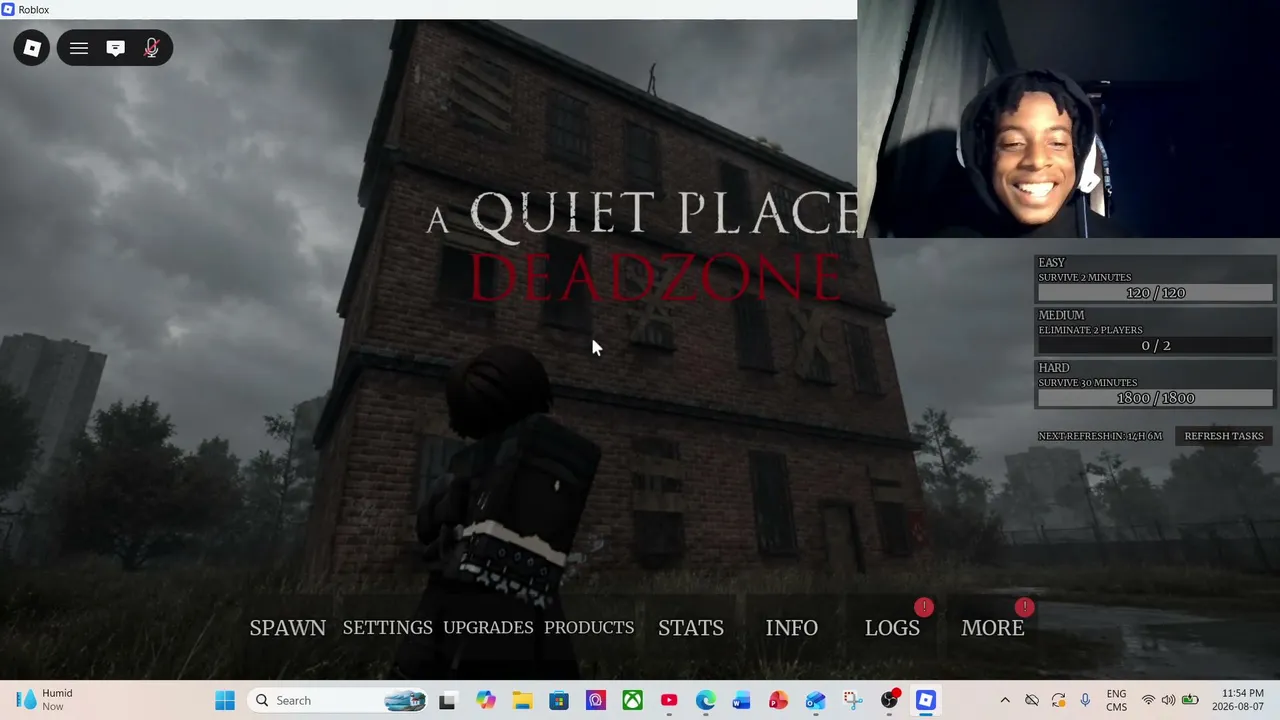
Task: Open Snipping Tool from the taskbar
Action: (x=852, y=701)
